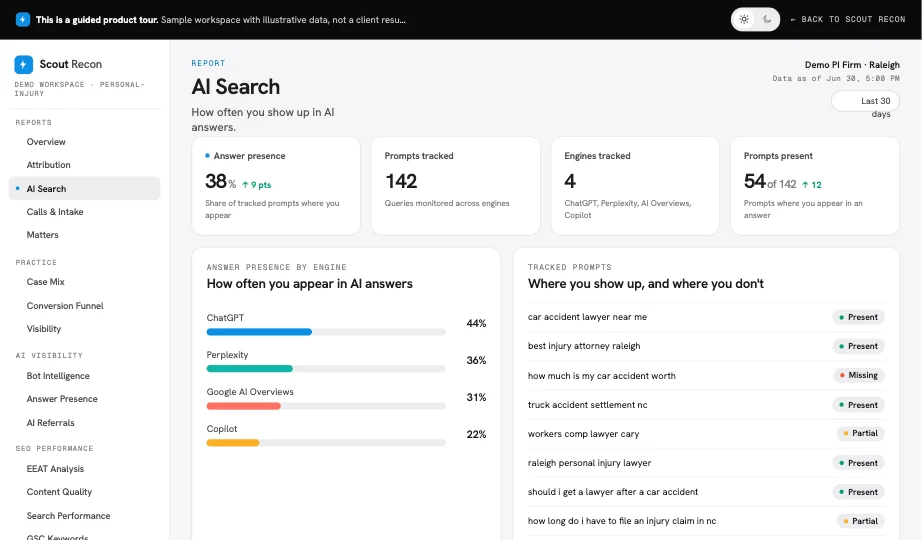Click Present badge for 'best injury attorney raleigh'
Screen dimensions: 924x540
click(858, 346)
